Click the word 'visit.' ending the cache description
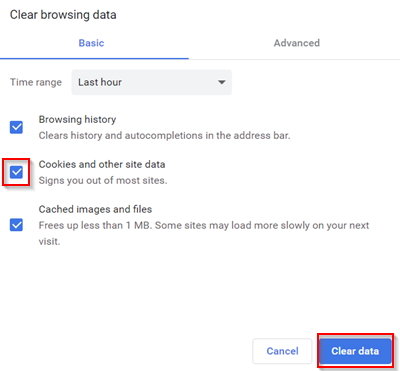 tap(49, 241)
